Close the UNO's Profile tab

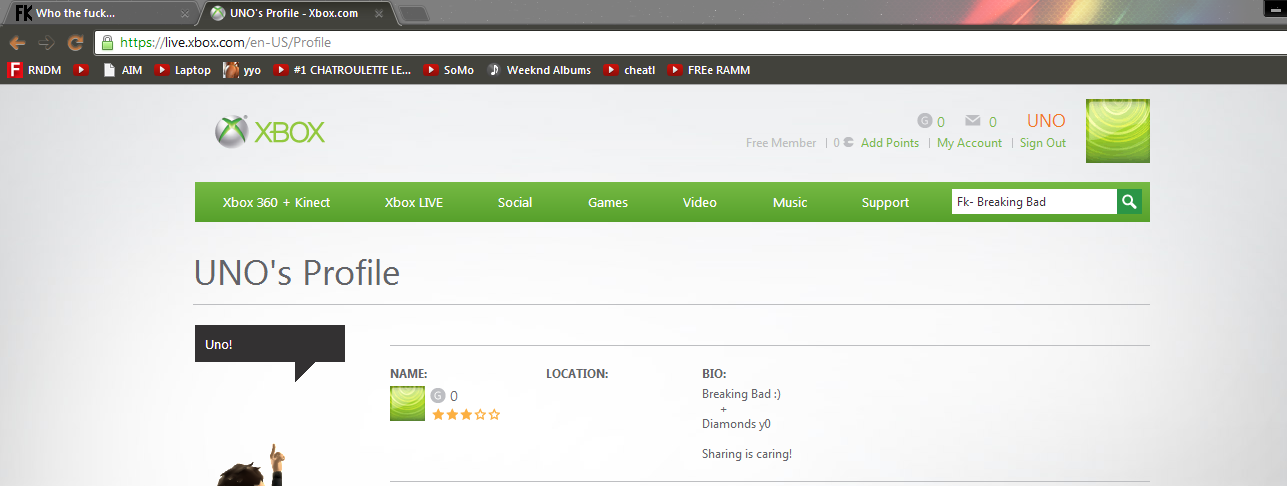(378, 14)
